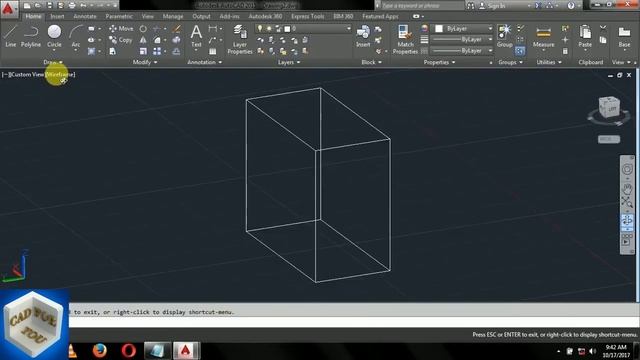The image size is (640, 360).
Task: Expand the Properties panel
Action: coord(439,62)
